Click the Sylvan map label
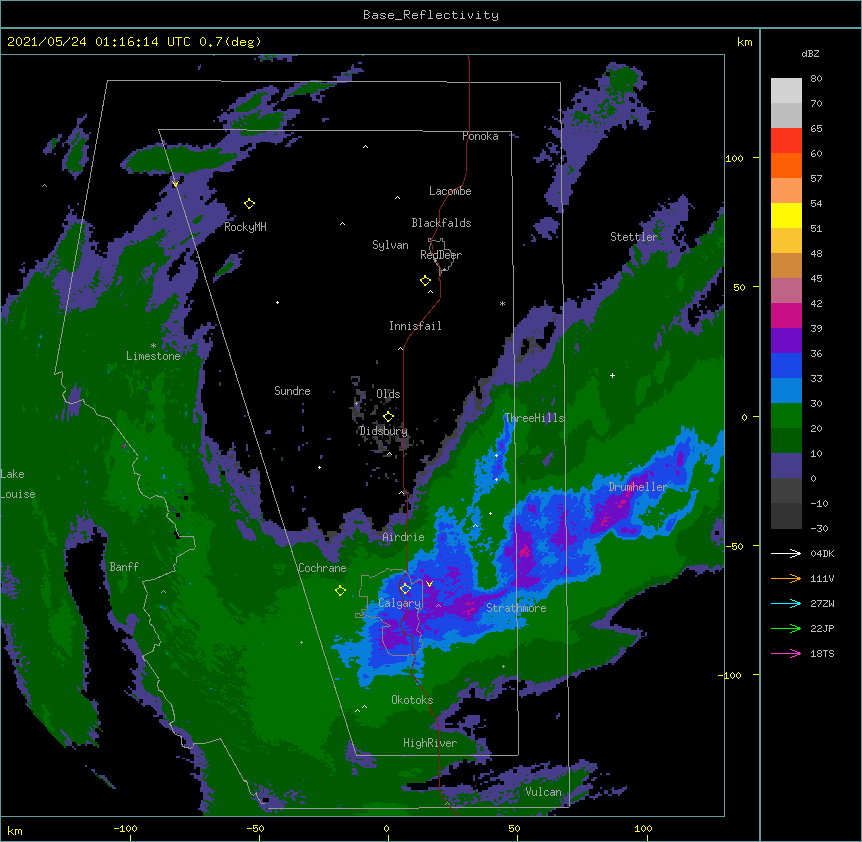The image size is (862, 842). (390, 245)
